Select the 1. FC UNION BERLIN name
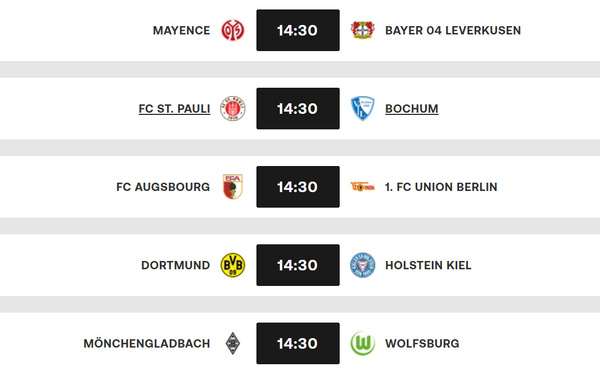The image size is (600, 372). [x=441, y=187]
